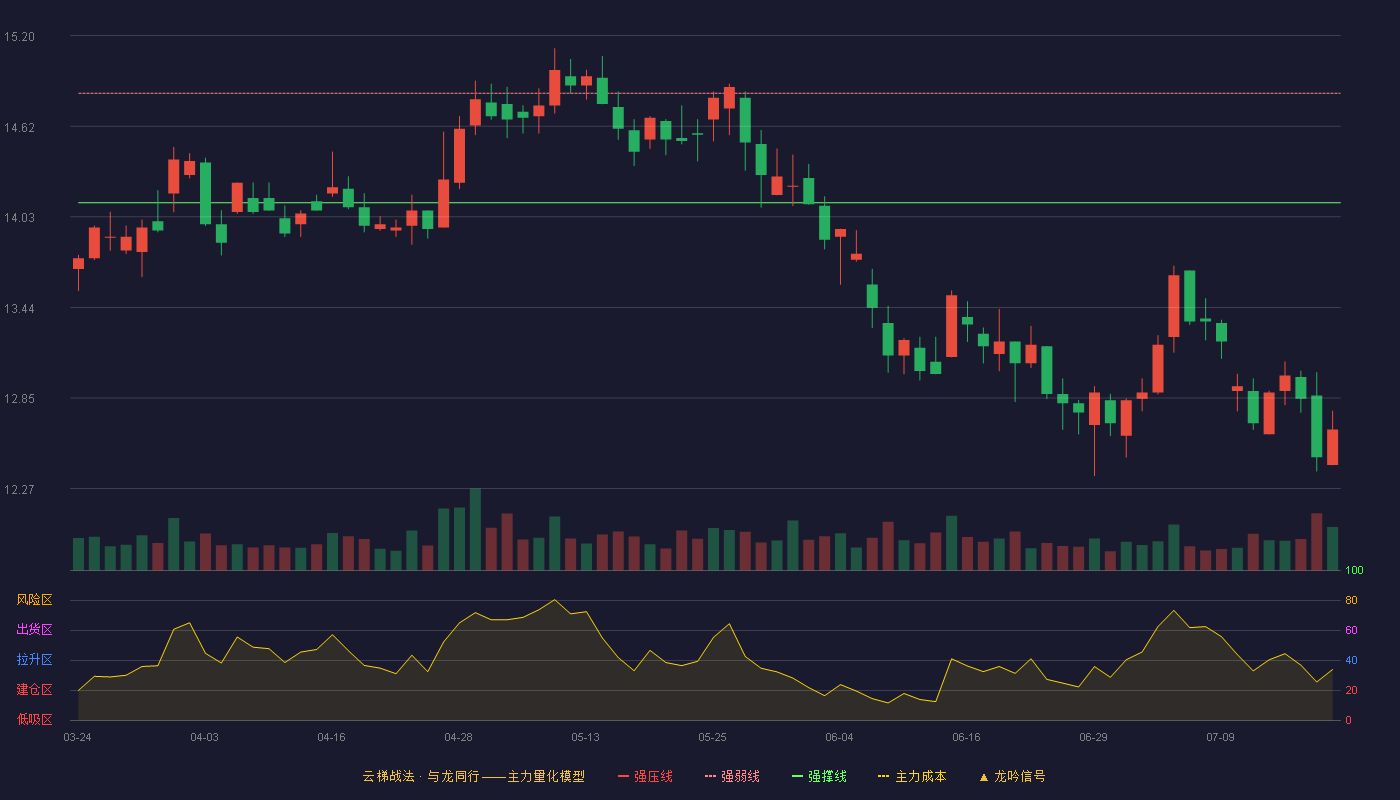This screenshot has width=1400, height=800.
Task: Click the 风险区 zone label
Action: (34, 600)
